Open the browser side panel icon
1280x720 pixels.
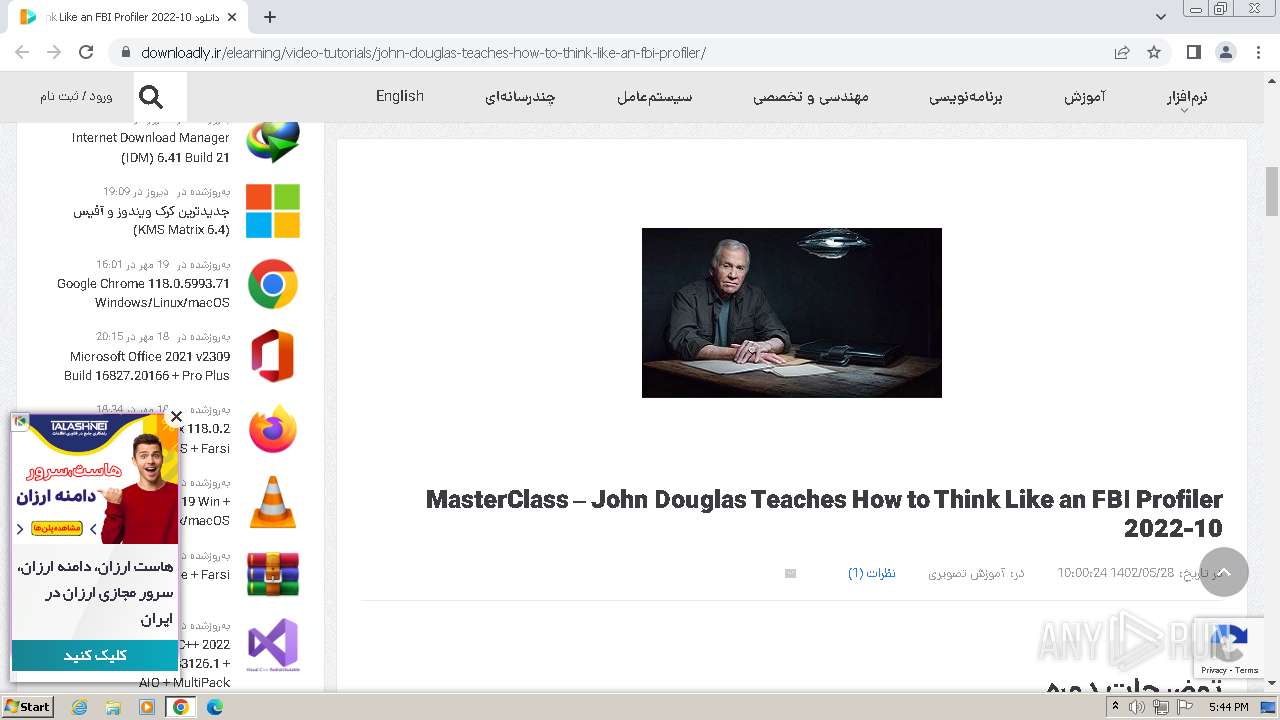tap(1194, 52)
